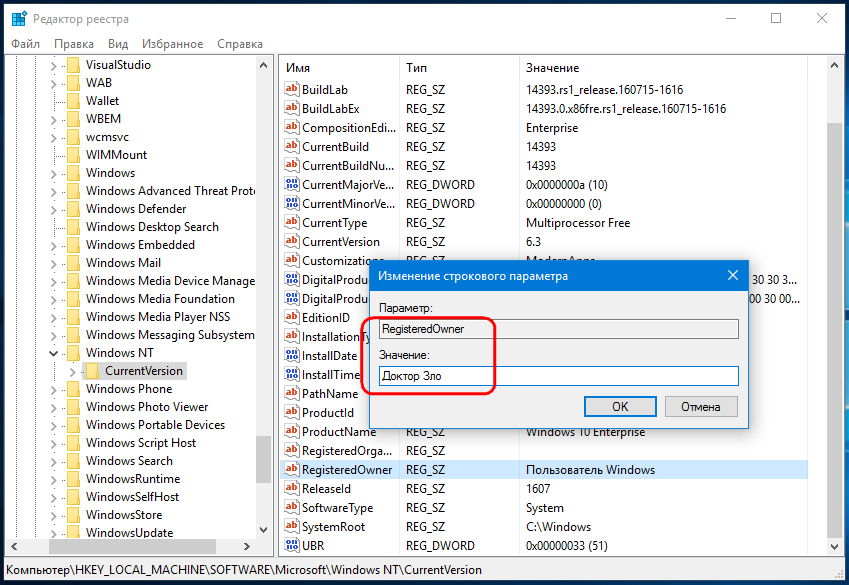
Task: Collapse the Windows NT tree node
Action: click(x=54, y=353)
